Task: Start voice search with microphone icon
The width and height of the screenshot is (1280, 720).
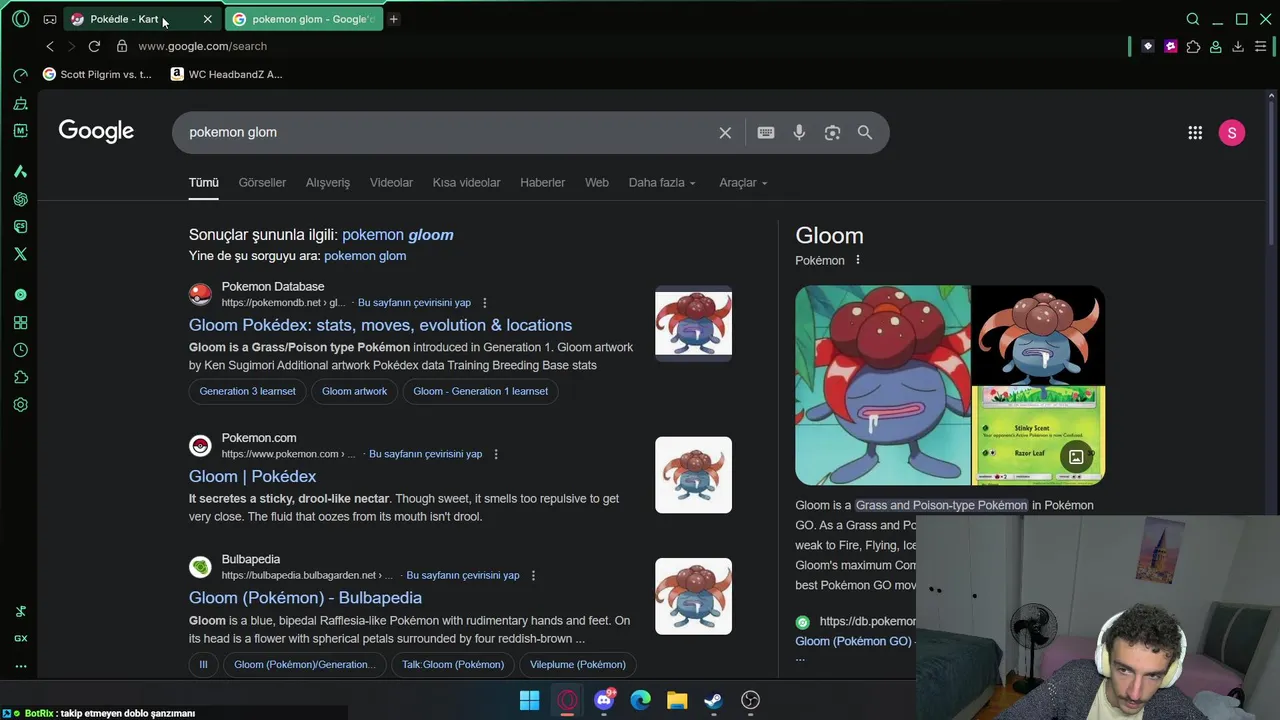Action: 799,133
